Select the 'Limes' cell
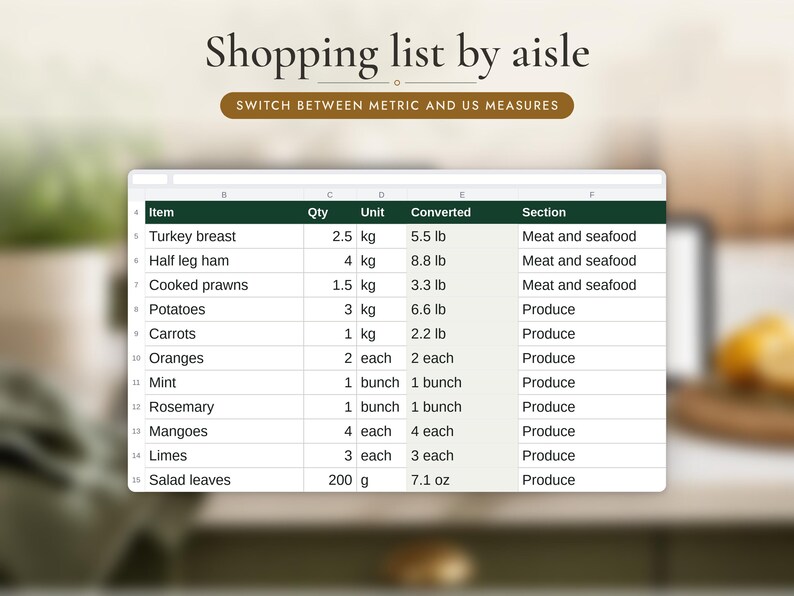The image size is (794, 596). [x=224, y=455]
